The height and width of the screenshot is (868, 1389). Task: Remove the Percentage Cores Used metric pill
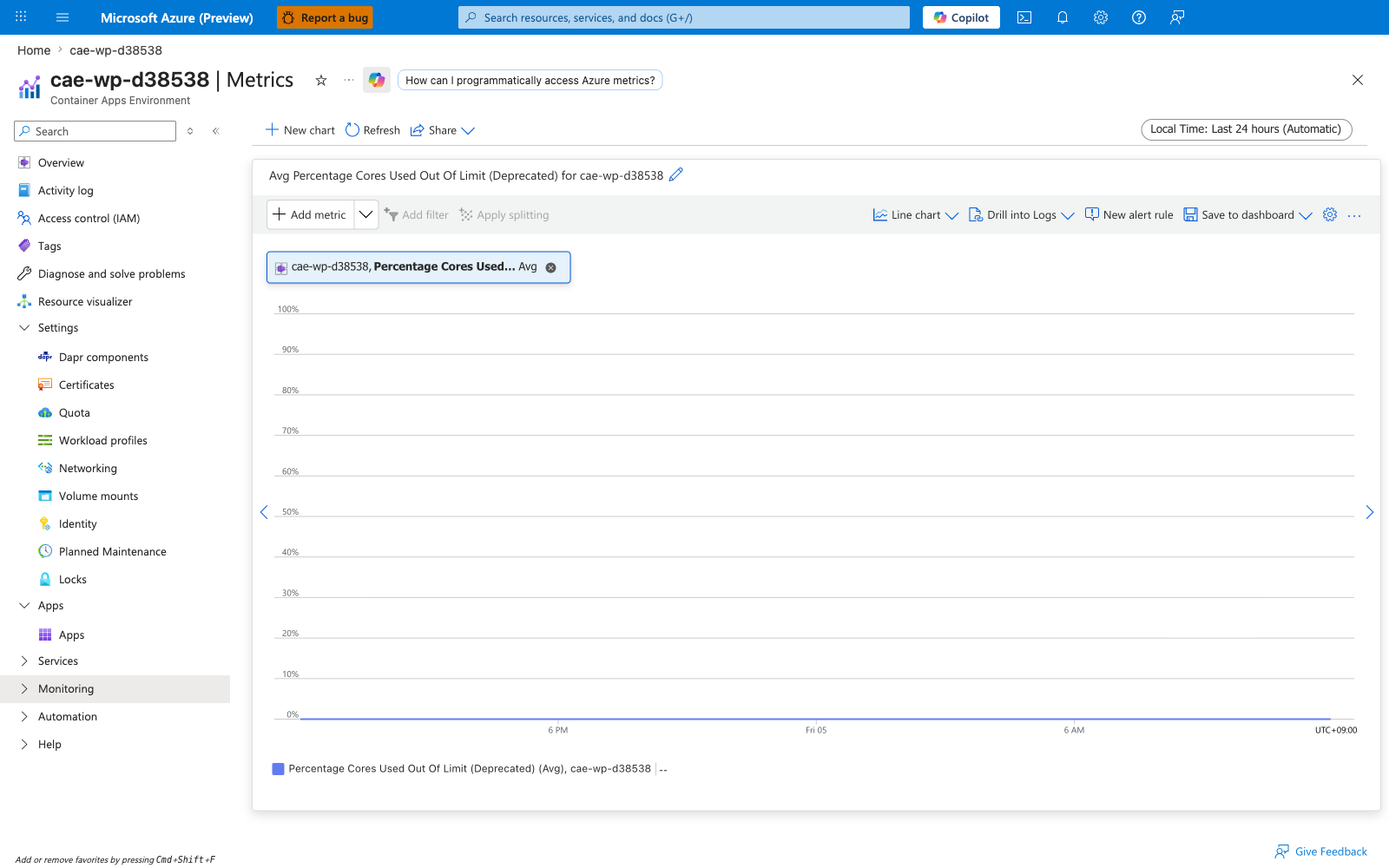tap(550, 267)
